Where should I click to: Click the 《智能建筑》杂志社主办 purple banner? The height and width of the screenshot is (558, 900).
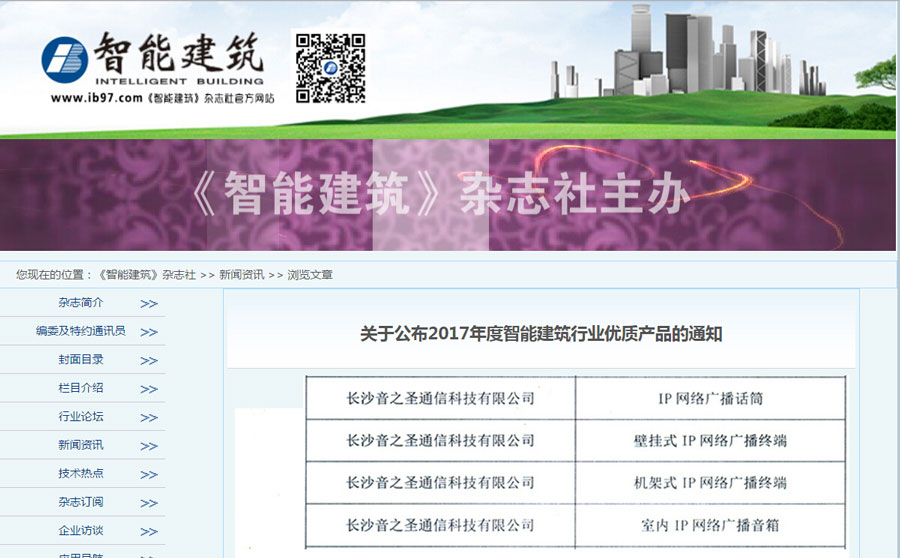click(x=448, y=195)
